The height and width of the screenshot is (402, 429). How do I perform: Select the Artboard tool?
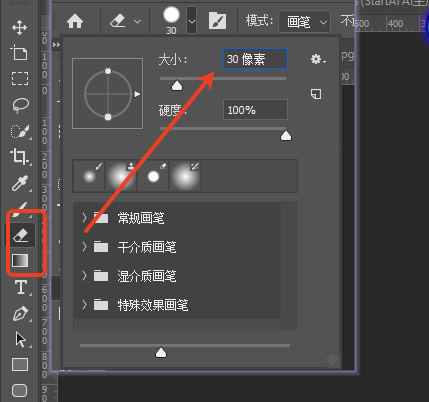[x=20, y=53]
